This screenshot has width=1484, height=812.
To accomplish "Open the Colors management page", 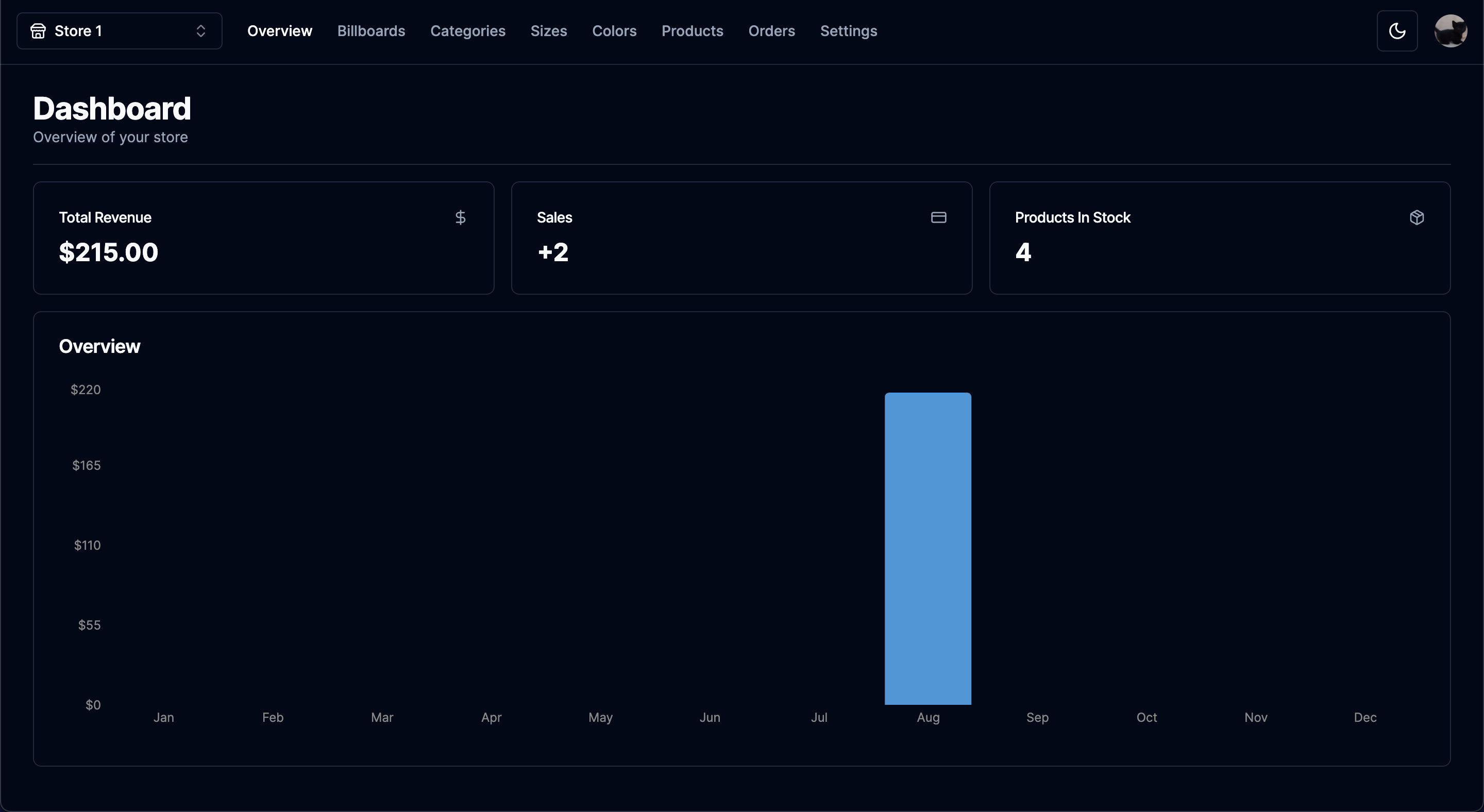I will point(614,30).
